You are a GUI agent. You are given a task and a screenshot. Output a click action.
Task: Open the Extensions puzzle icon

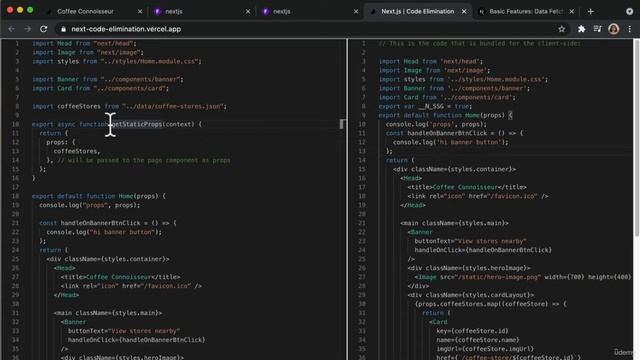pos(581,29)
